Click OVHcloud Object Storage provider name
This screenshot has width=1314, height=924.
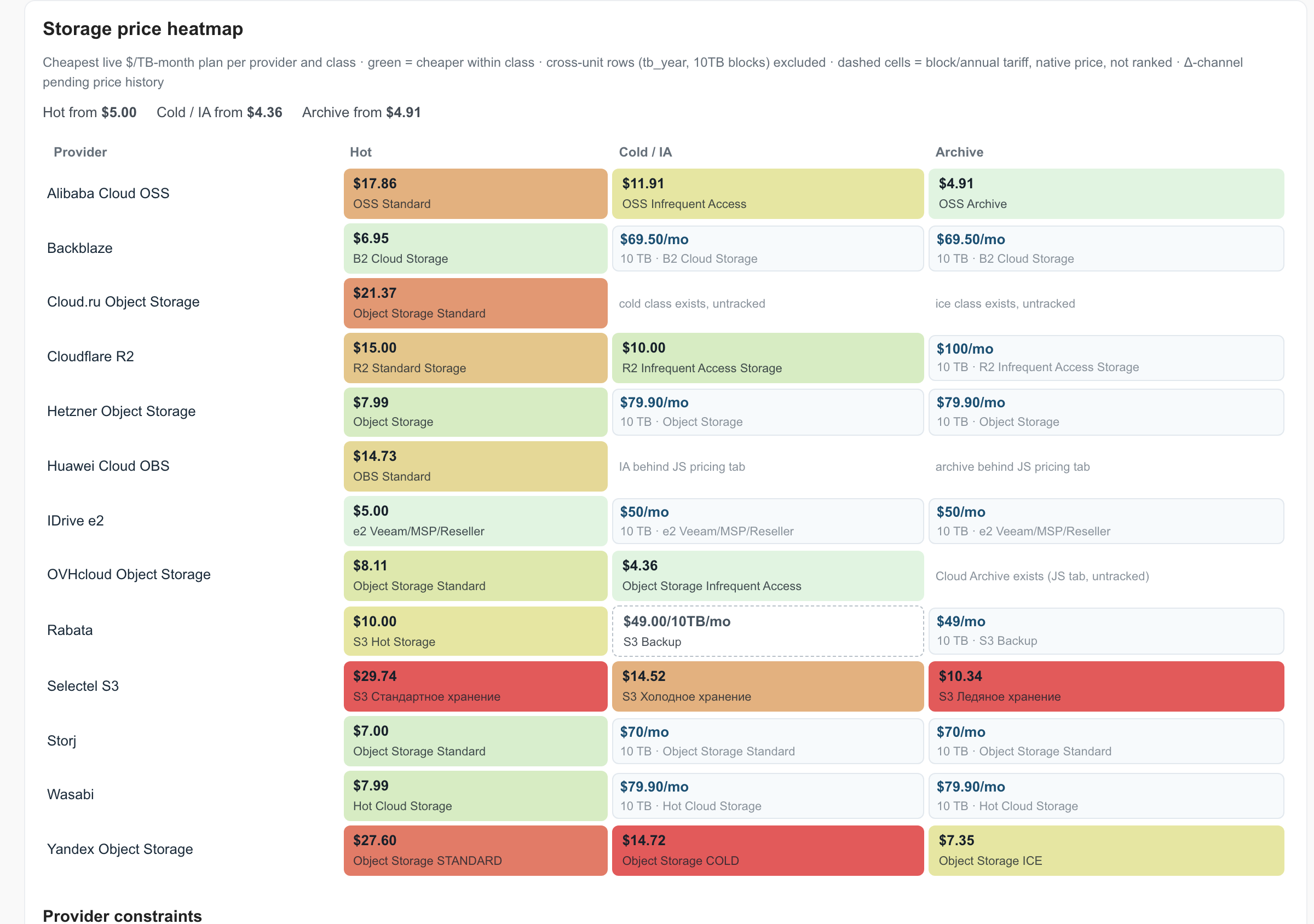coord(129,574)
